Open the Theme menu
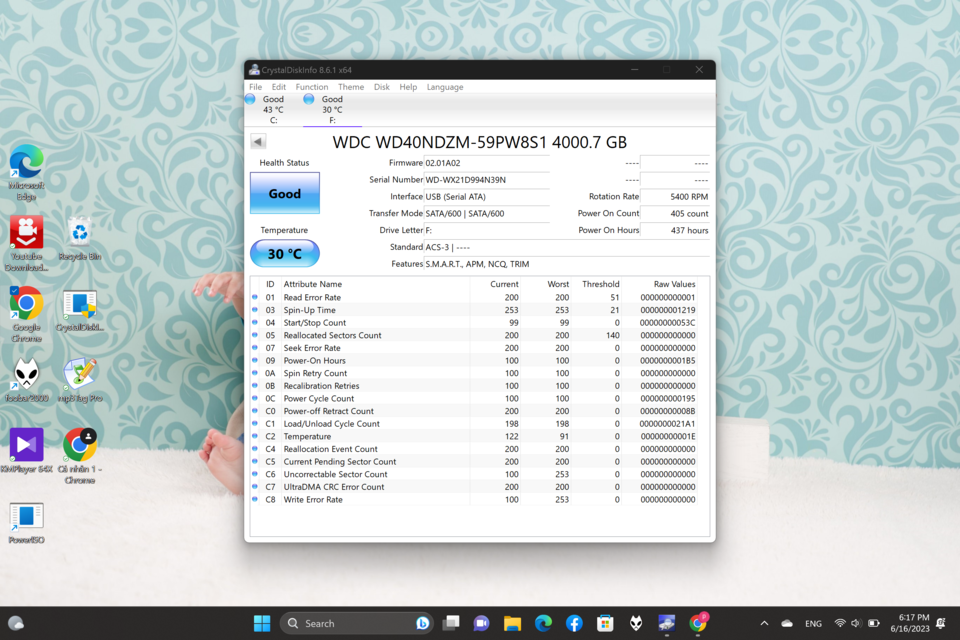The height and width of the screenshot is (640, 960). click(351, 87)
